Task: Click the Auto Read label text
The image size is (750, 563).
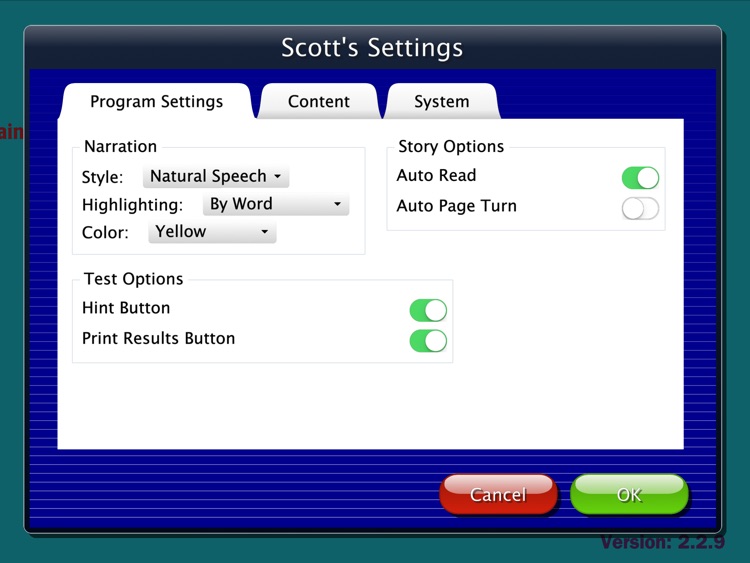Action: (436, 175)
